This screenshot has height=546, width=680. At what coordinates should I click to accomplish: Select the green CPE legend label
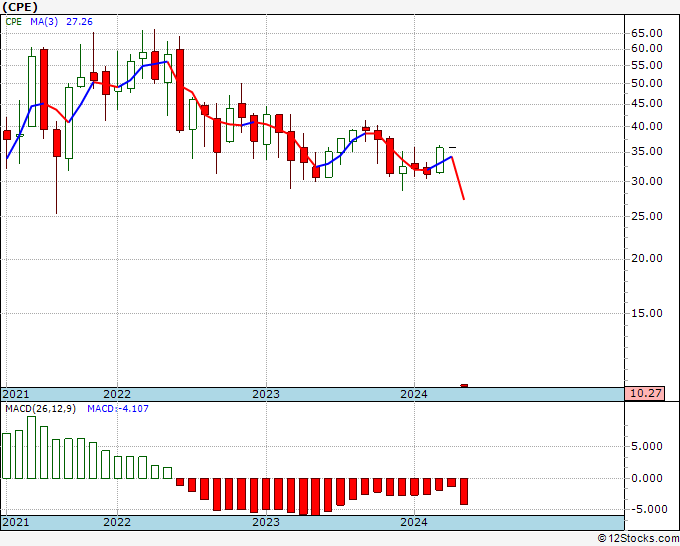click(x=13, y=22)
